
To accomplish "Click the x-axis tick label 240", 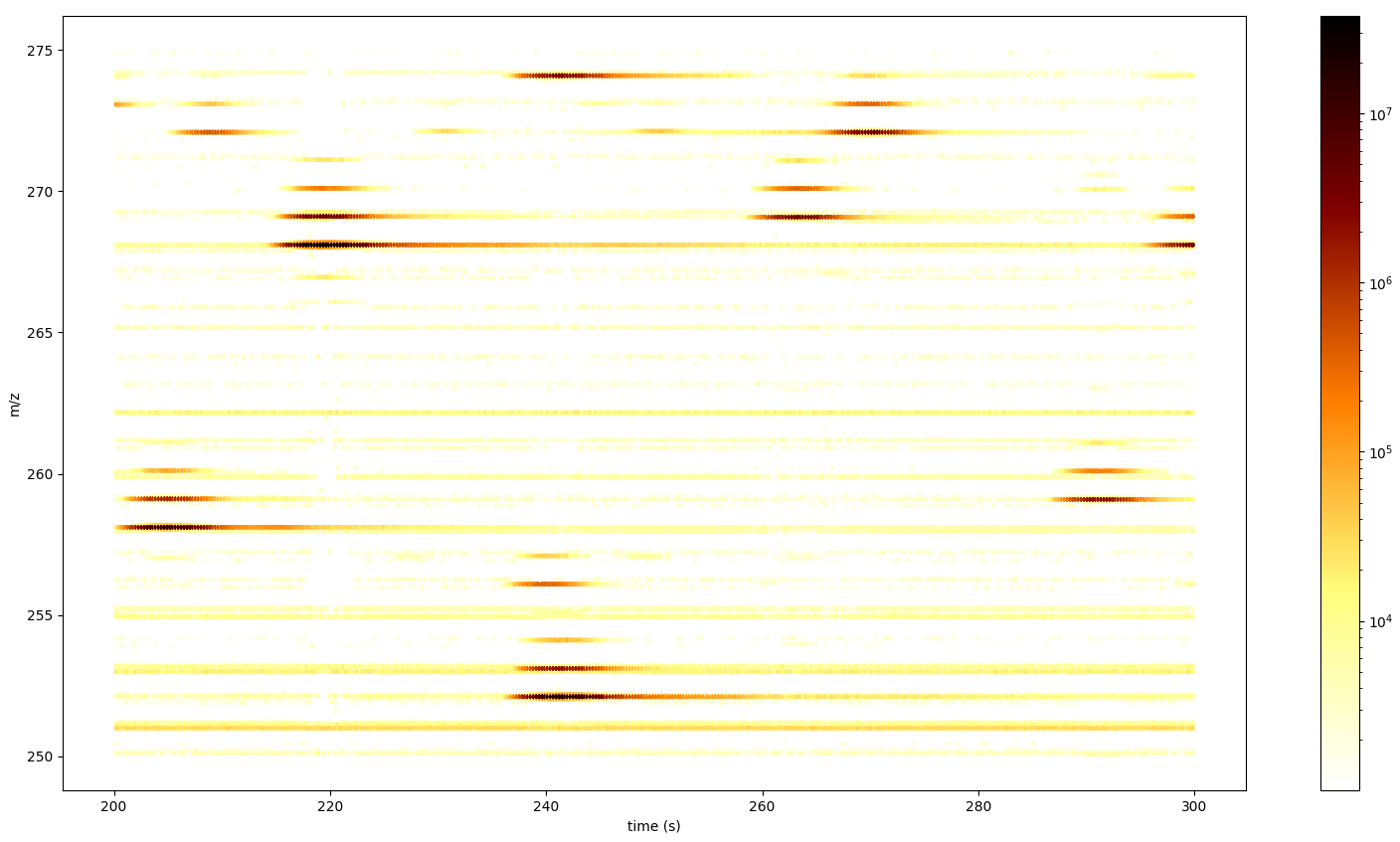I will pyautogui.click(x=547, y=806).
